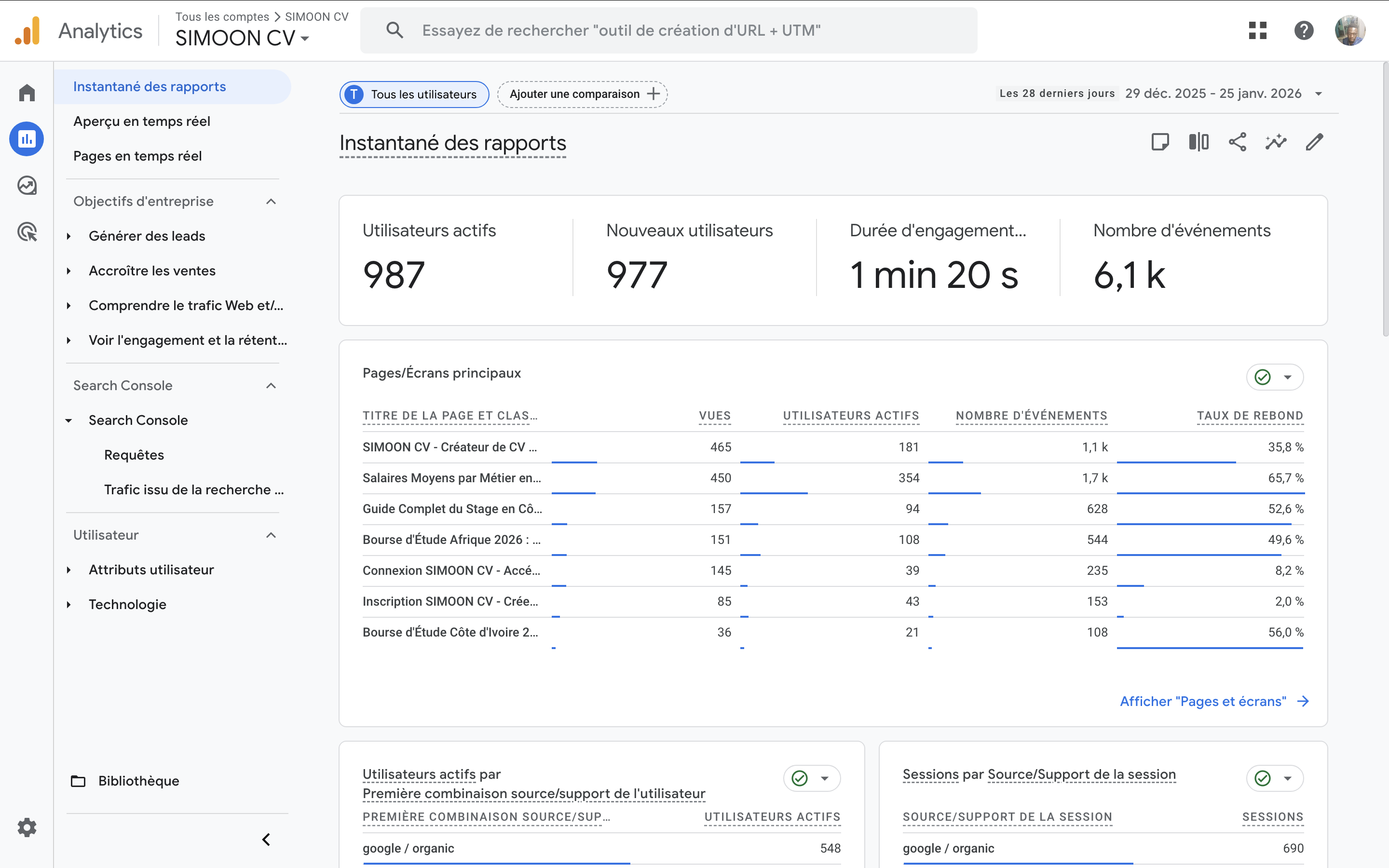Open the Google apps grid icon

(x=1256, y=31)
